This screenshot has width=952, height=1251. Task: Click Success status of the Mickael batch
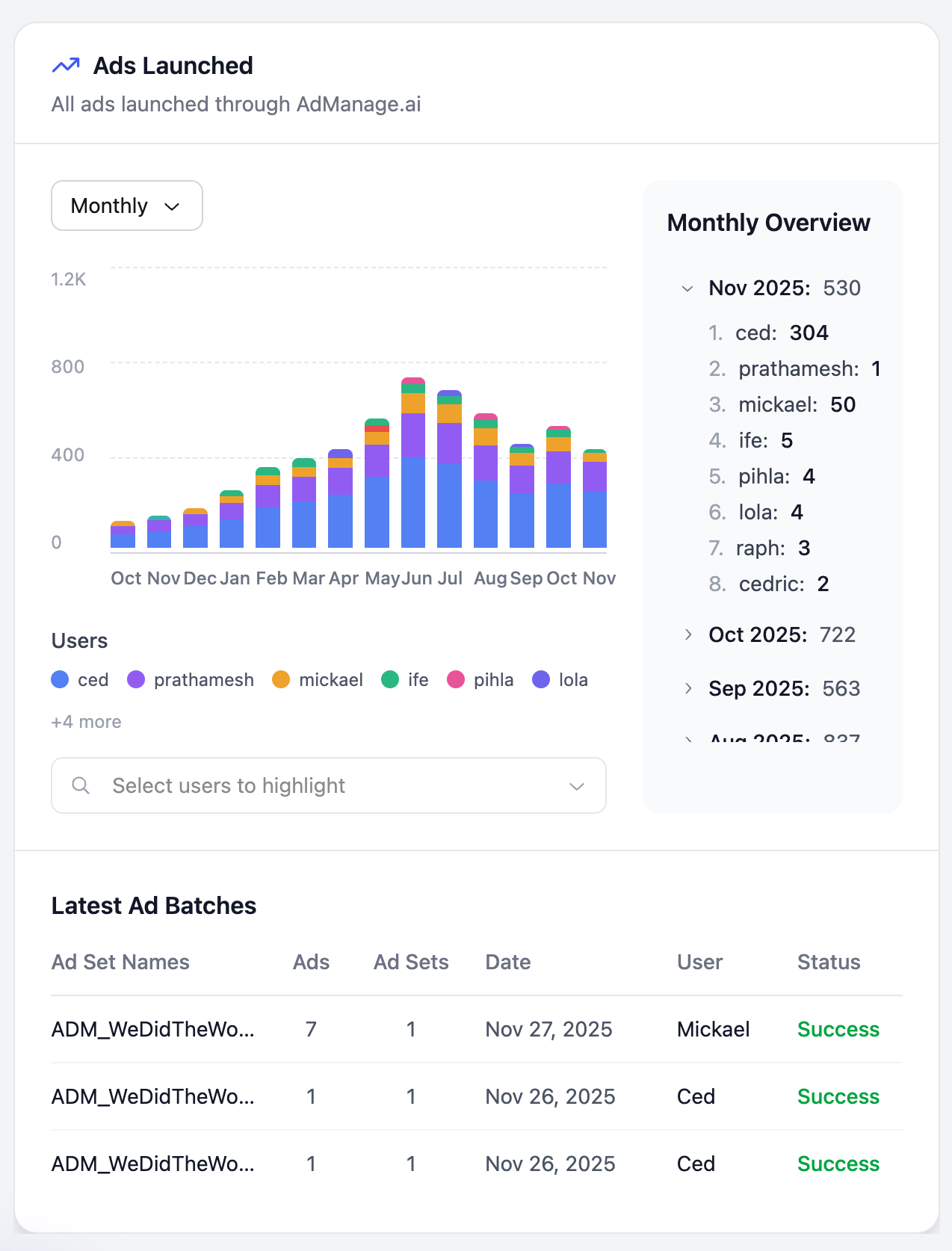pos(838,1029)
